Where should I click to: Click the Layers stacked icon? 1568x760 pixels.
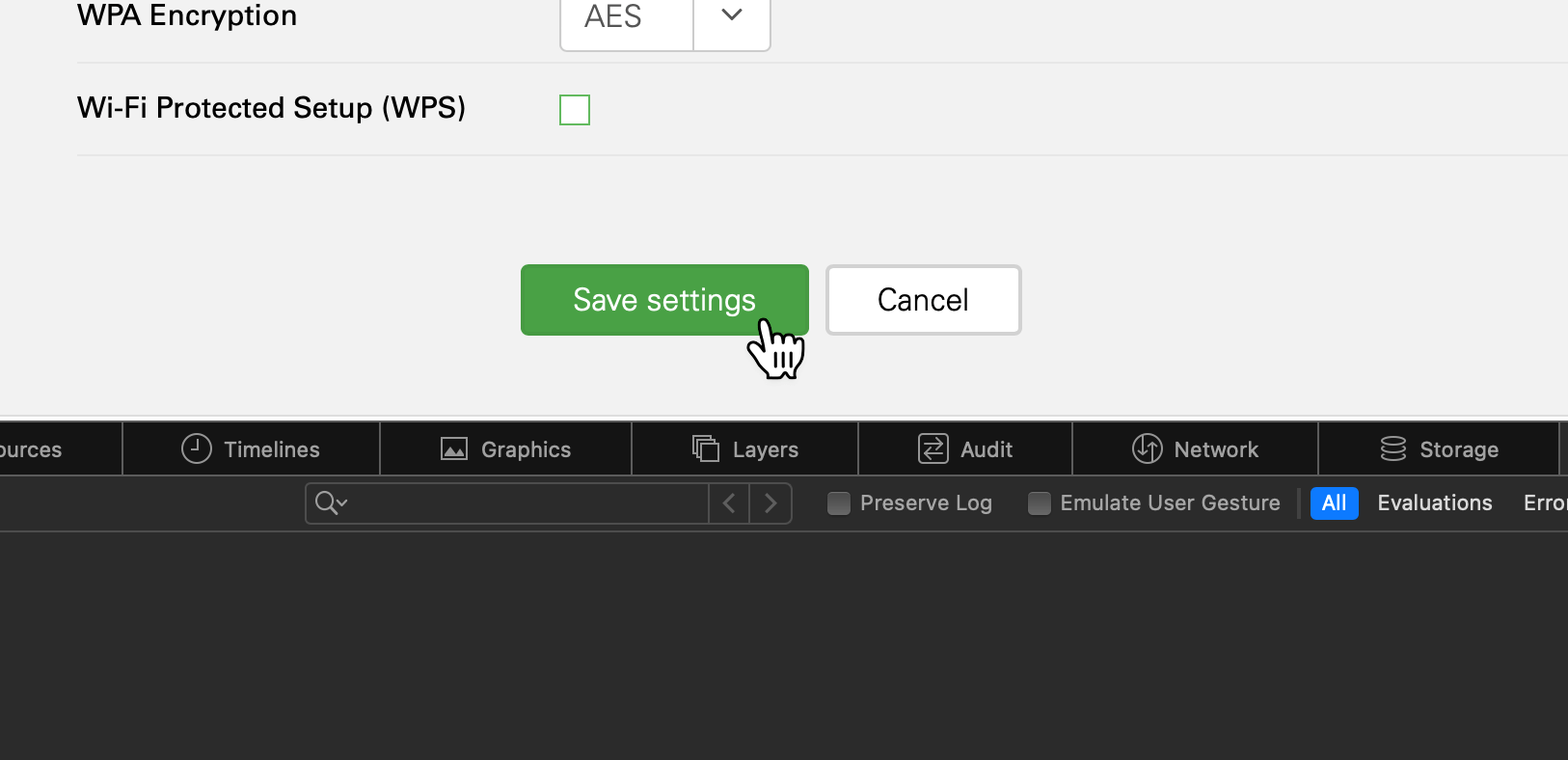[706, 448]
